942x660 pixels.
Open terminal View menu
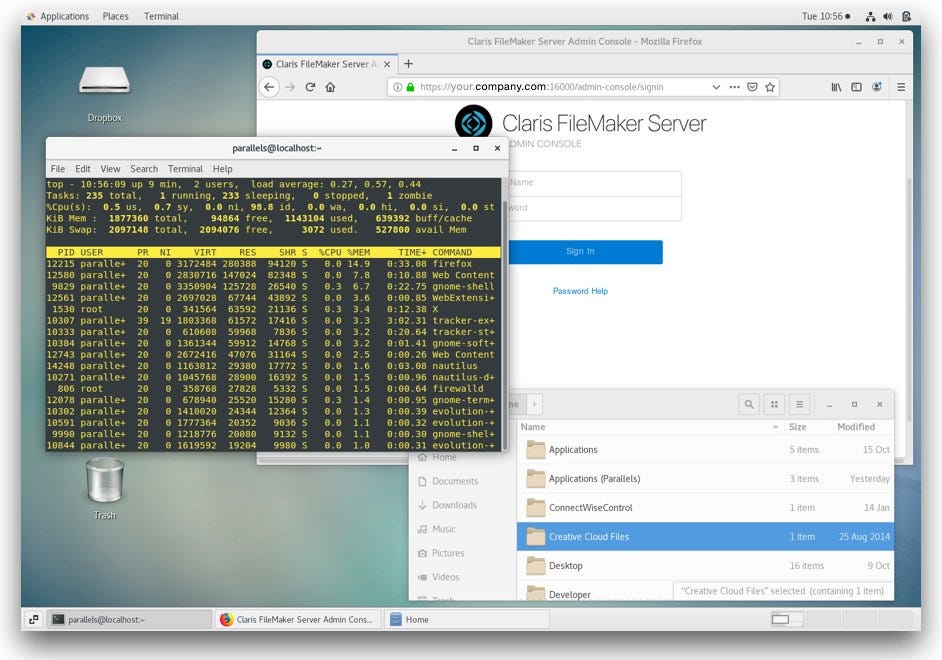tap(110, 169)
